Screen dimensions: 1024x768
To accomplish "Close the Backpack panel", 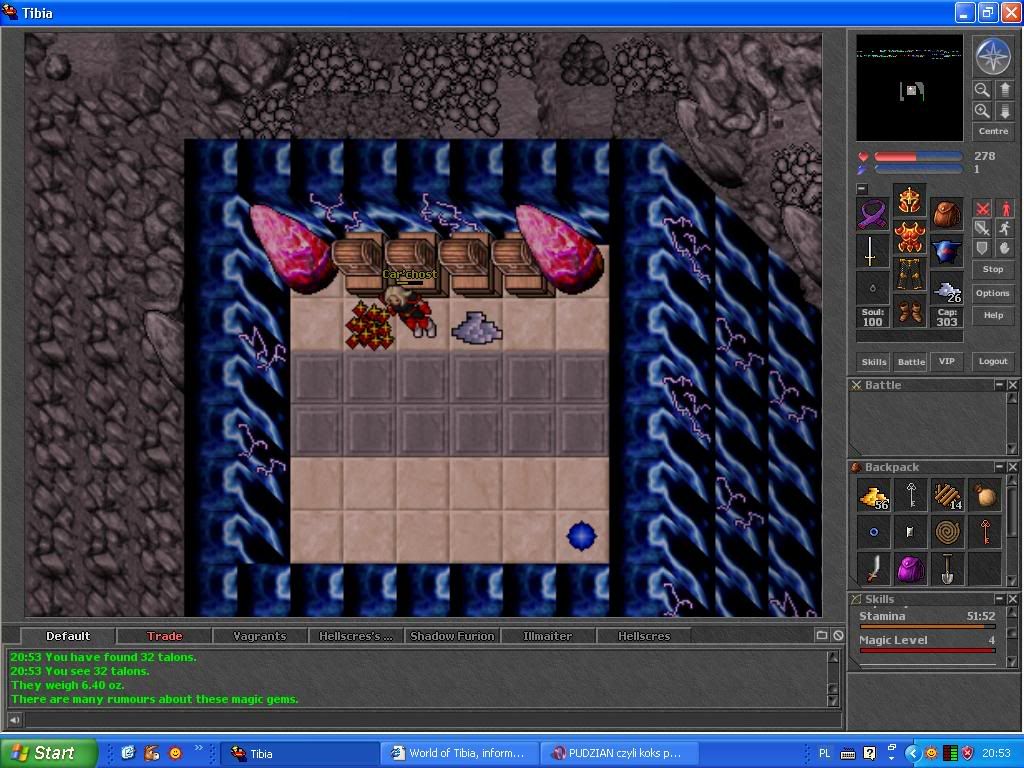I will [1012, 467].
